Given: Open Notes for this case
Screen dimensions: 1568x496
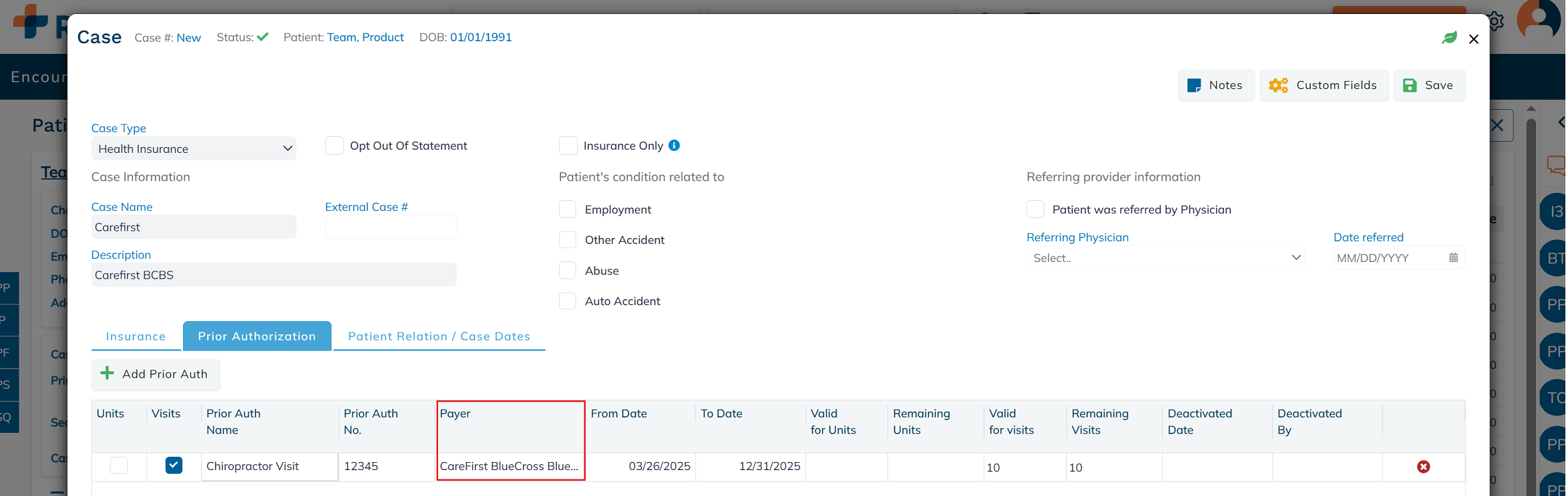Looking at the screenshot, I should [1215, 85].
